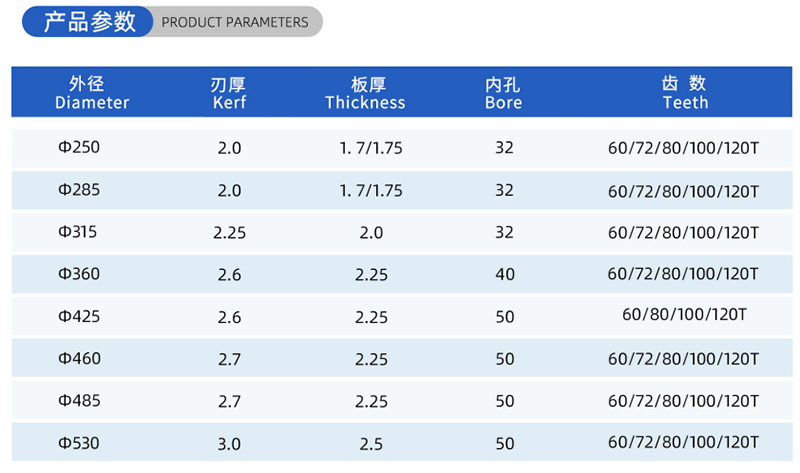Select the Diameter column header

[92, 93]
